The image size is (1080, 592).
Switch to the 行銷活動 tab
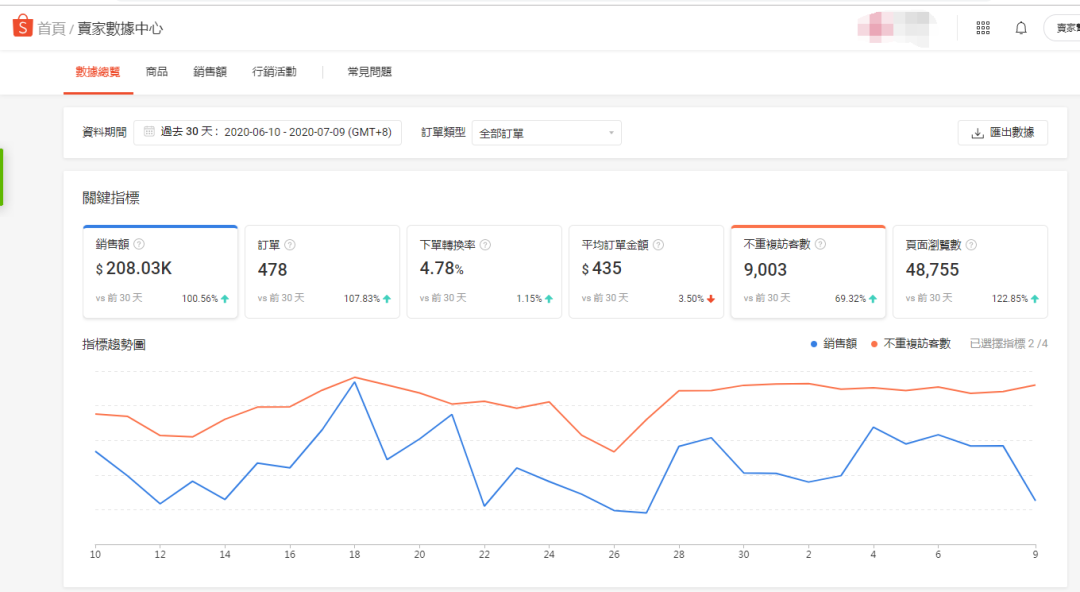274,72
